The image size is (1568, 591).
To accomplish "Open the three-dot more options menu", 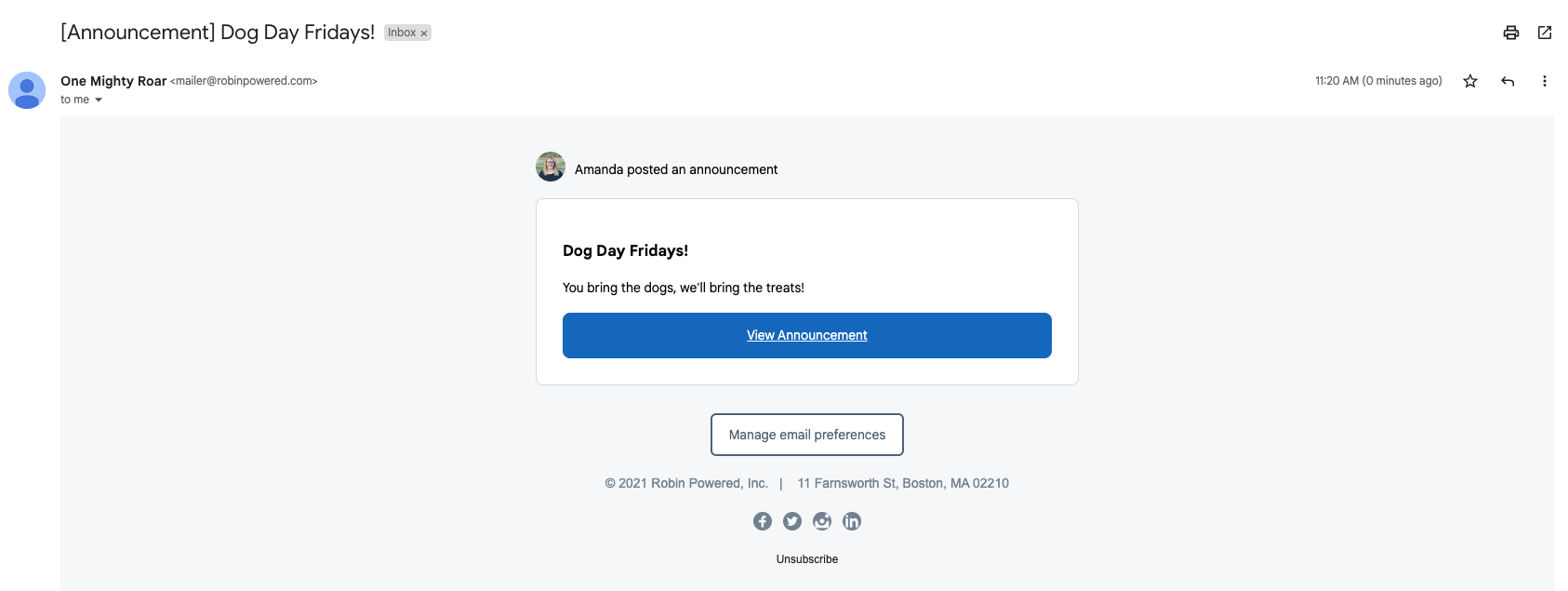I will click(x=1545, y=81).
